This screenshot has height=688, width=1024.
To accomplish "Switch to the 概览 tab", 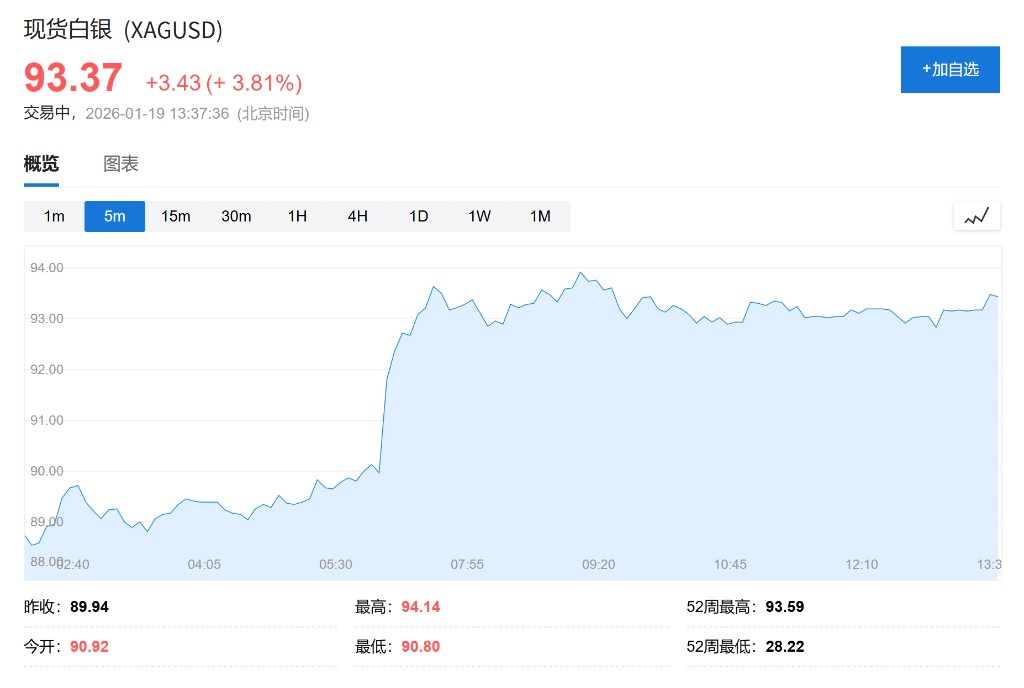I will 41,164.
